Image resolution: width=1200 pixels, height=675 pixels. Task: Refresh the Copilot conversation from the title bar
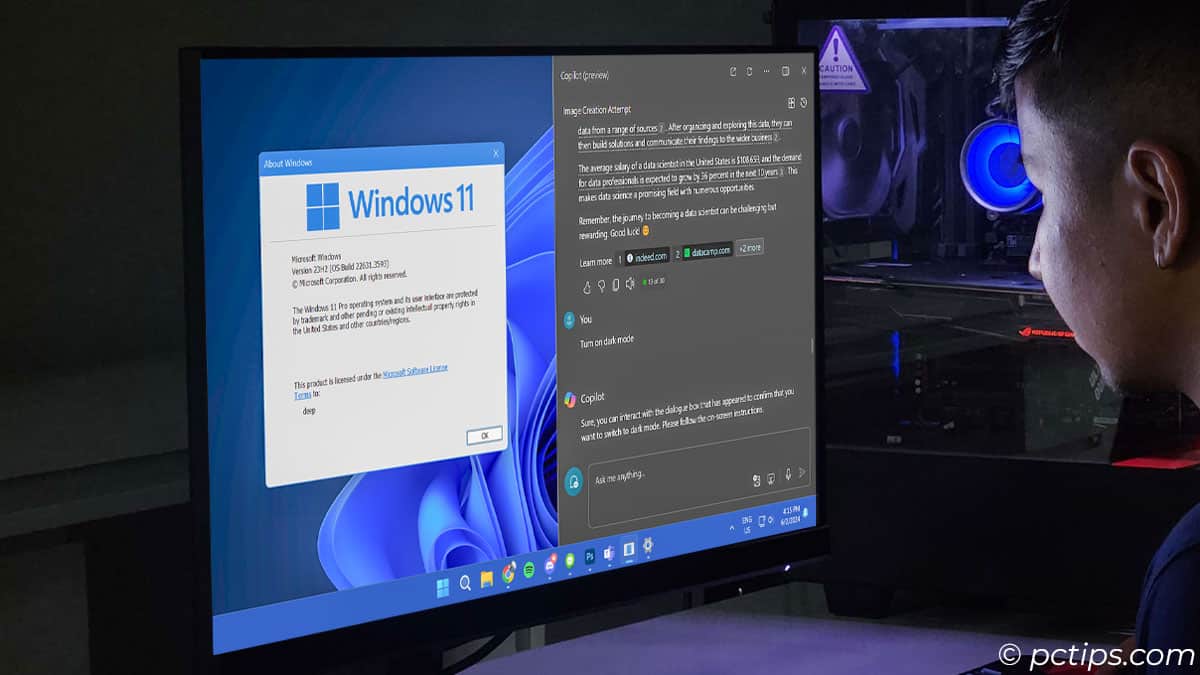click(749, 71)
